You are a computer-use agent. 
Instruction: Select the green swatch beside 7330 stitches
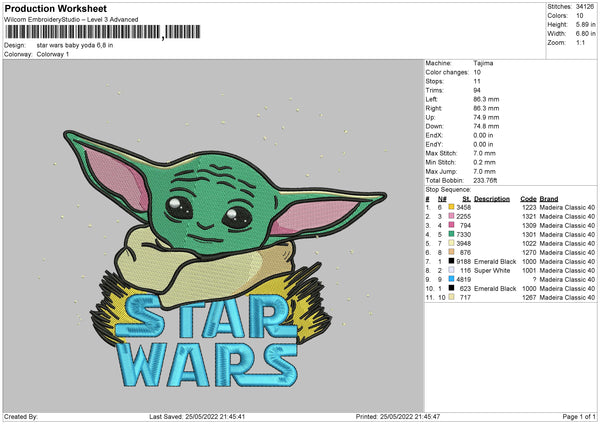[x=451, y=234]
